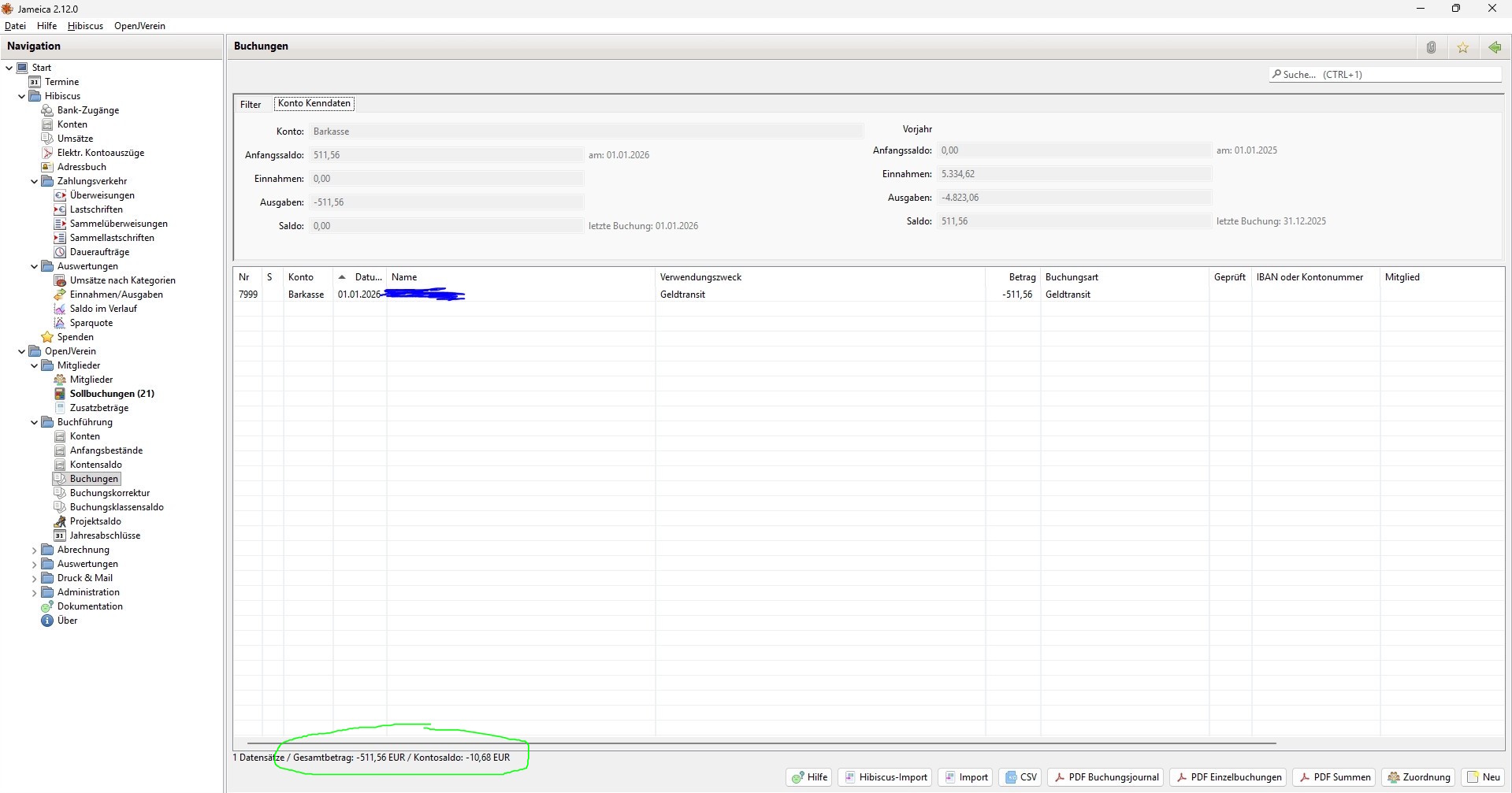The height and width of the screenshot is (793, 1512).
Task: Open the OpenJVerein menu
Action: 139,26
